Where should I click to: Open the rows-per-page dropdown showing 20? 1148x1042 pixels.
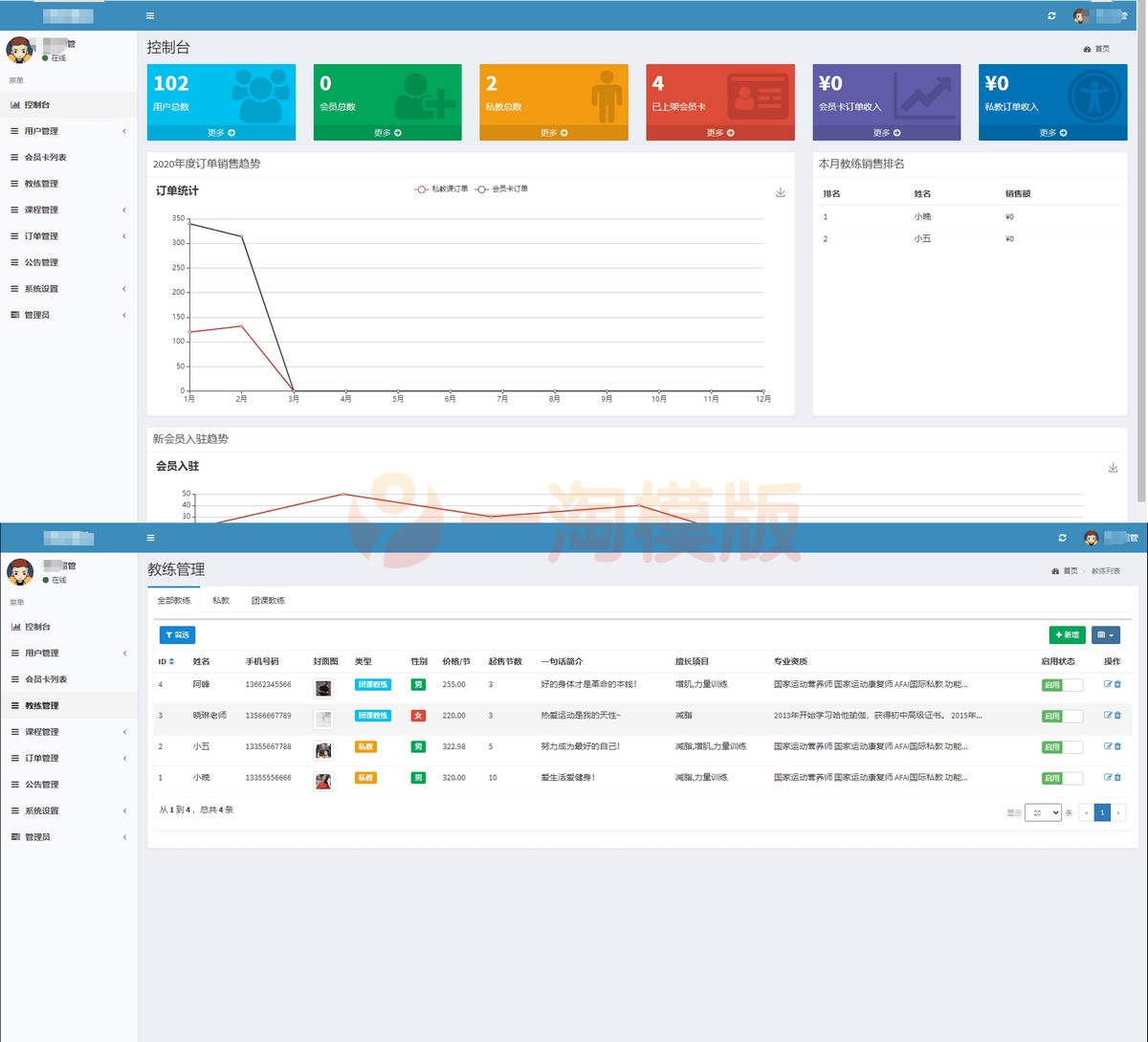coord(1042,812)
